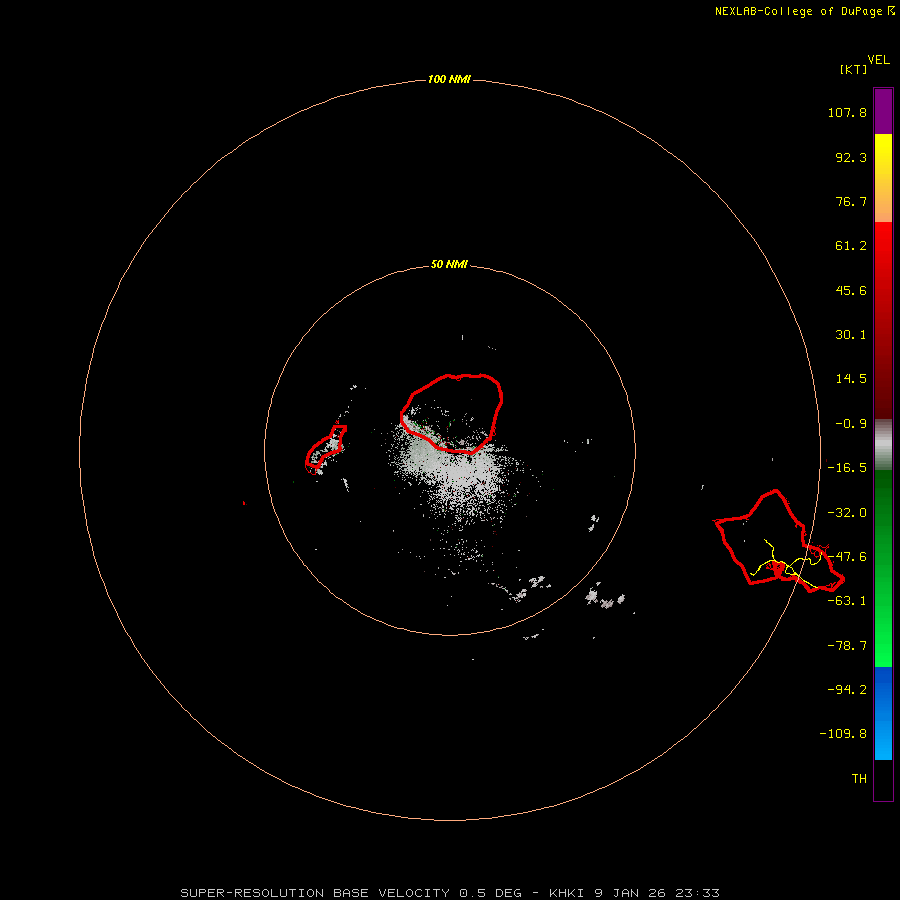Click the -63.1 velocity legend value

pyautogui.click(x=847, y=601)
